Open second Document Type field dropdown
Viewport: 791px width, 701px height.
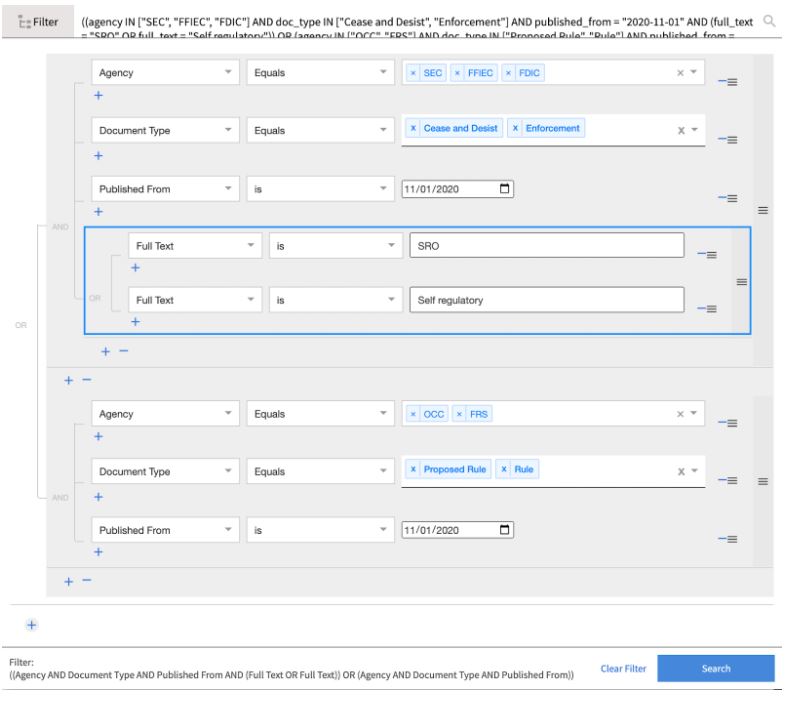tap(165, 471)
